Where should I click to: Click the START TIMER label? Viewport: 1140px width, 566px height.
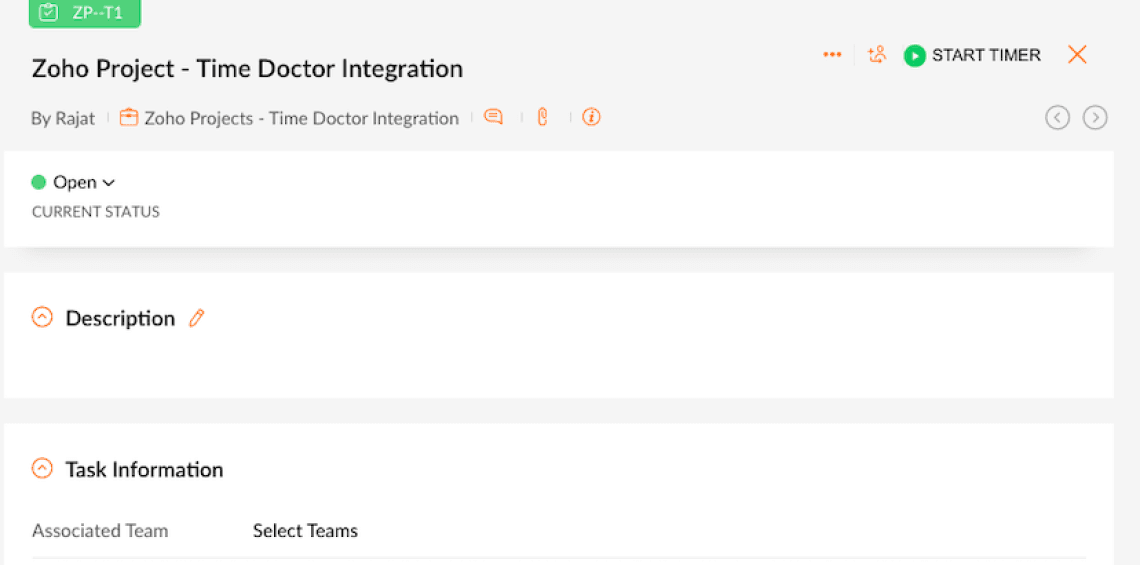tap(986, 55)
